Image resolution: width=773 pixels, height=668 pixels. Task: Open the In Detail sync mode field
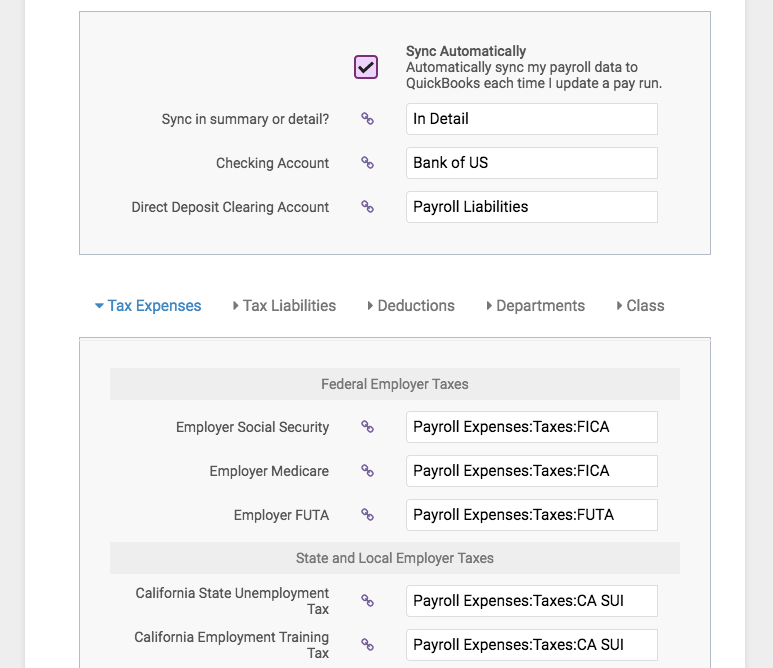point(532,119)
